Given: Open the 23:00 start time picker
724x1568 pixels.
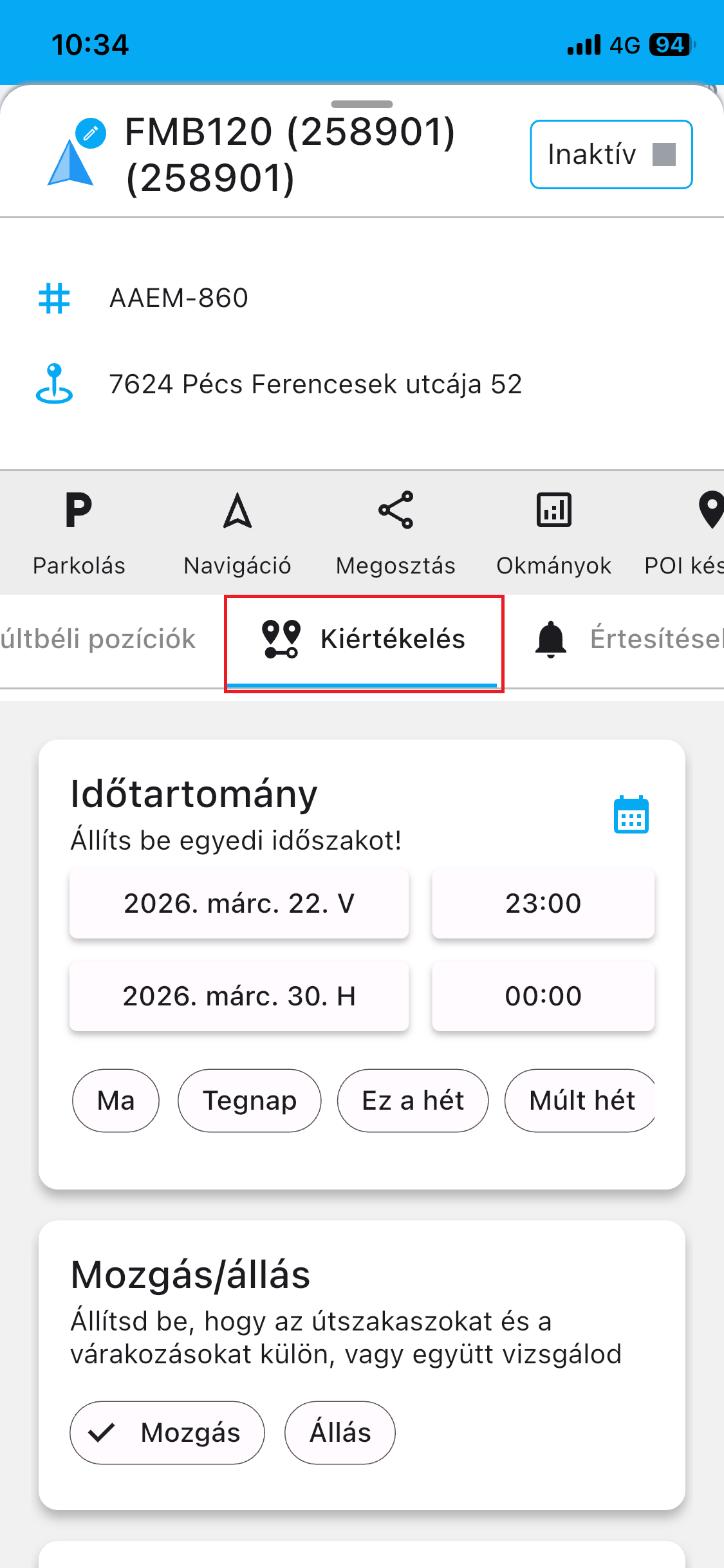Looking at the screenshot, I should coord(543,904).
